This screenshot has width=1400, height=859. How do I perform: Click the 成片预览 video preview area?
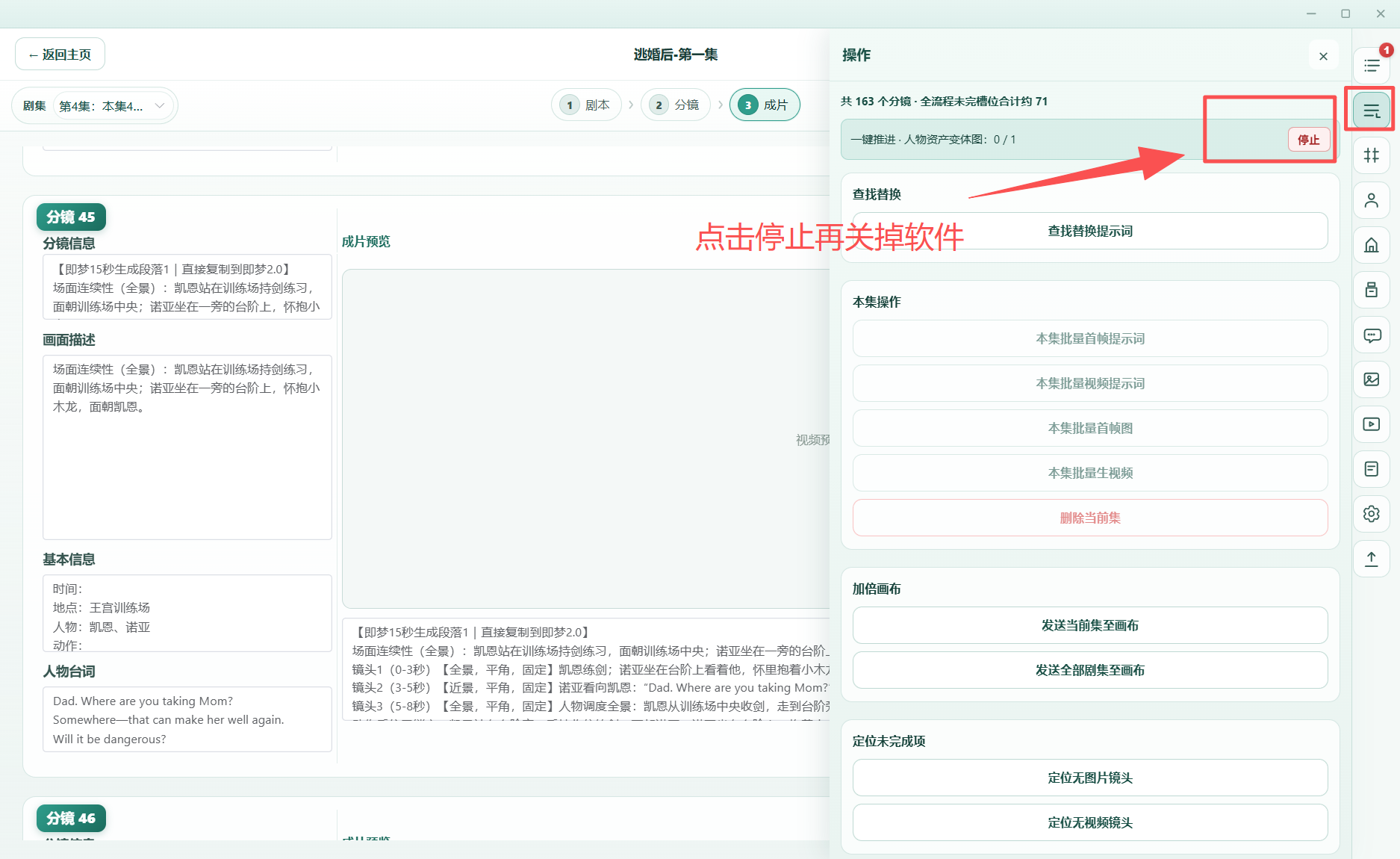[x=586, y=439]
